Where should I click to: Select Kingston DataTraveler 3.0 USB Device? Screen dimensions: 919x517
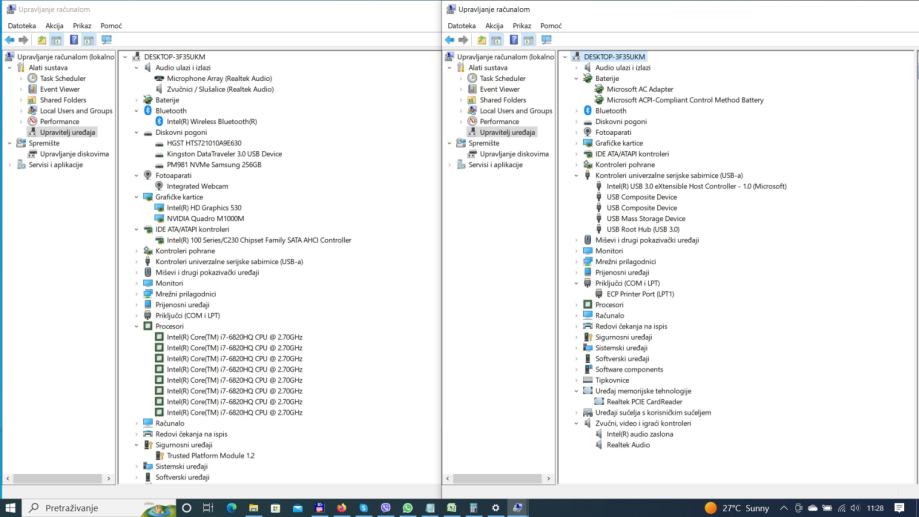pyautogui.click(x=224, y=154)
